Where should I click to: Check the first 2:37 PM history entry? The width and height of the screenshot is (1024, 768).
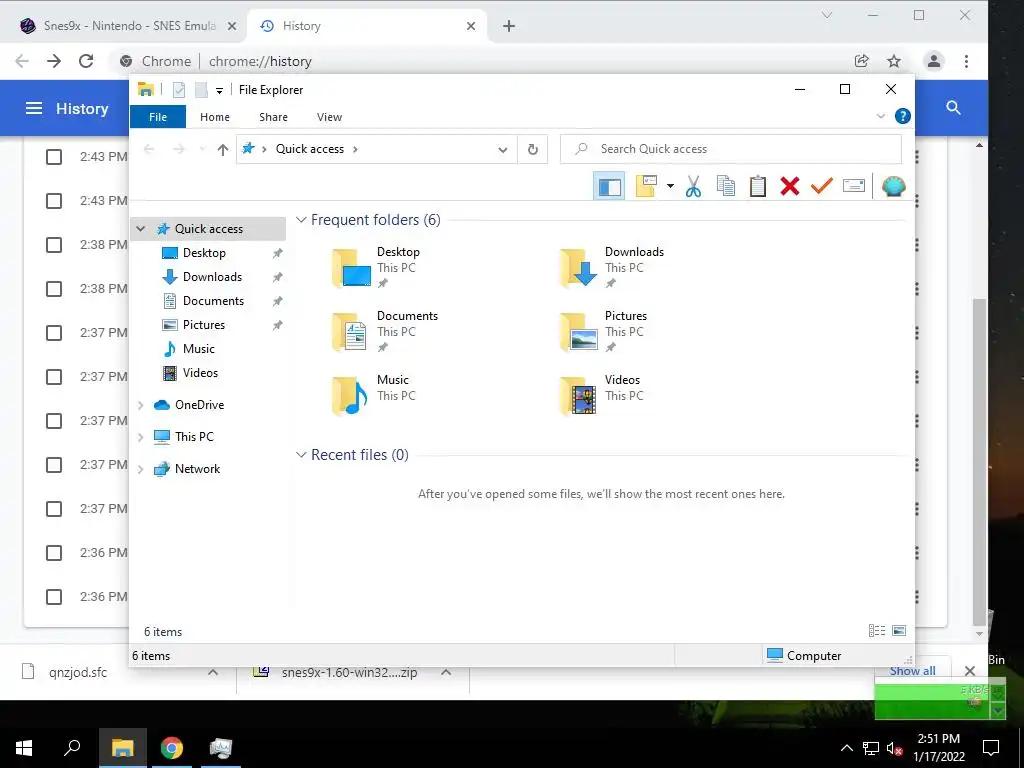(x=54, y=333)
